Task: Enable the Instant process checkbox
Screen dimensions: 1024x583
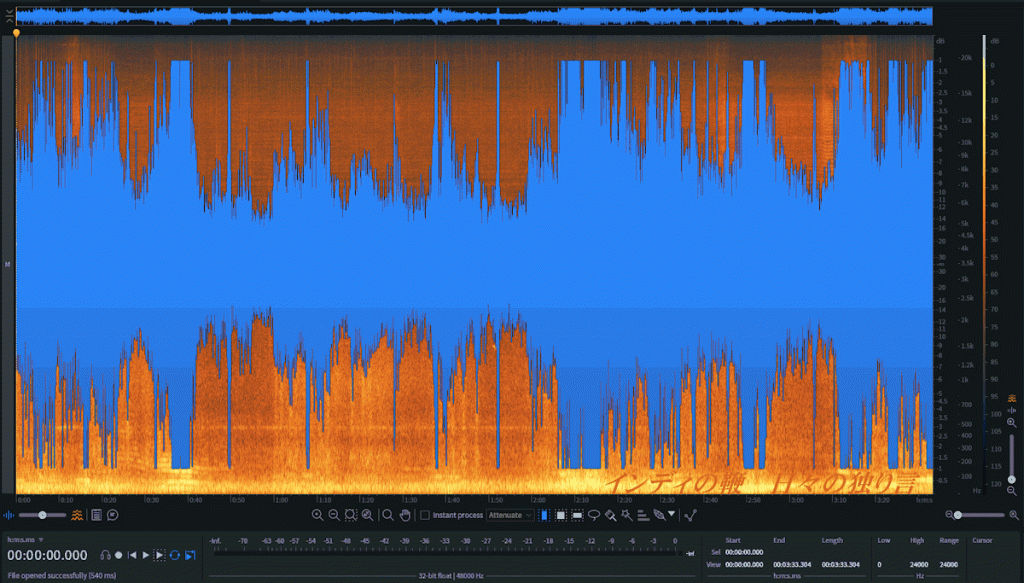Action: coord(425,515)
